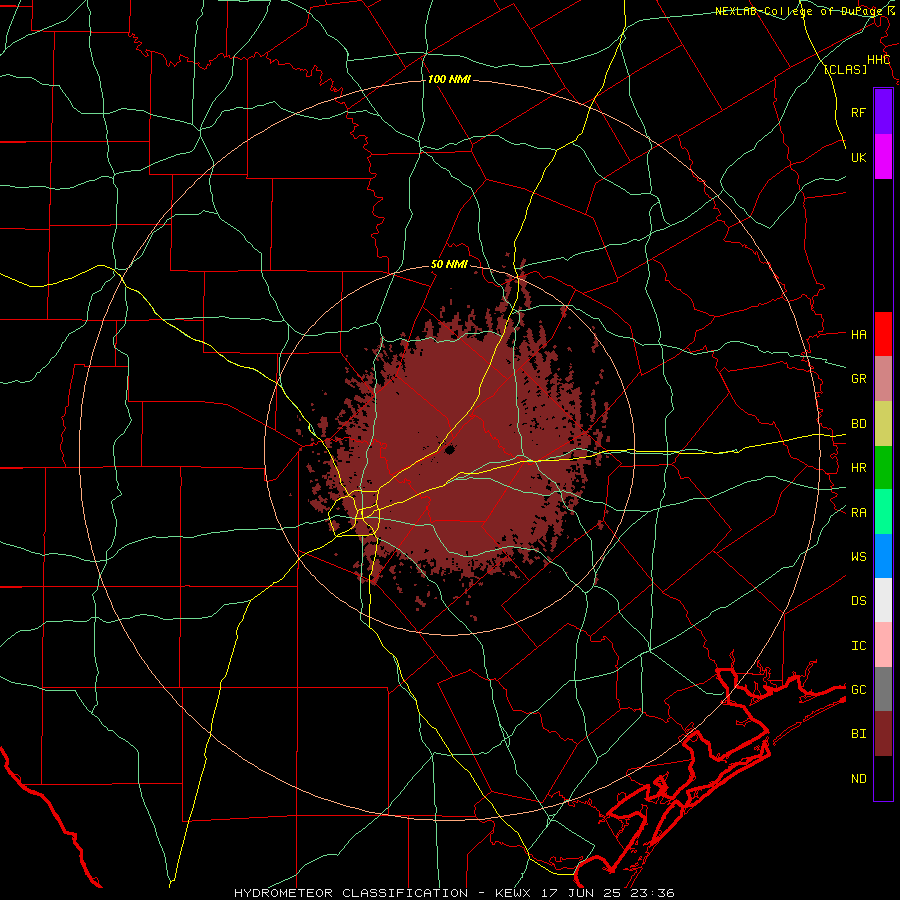Click the UK legend label

pos(858,157)
